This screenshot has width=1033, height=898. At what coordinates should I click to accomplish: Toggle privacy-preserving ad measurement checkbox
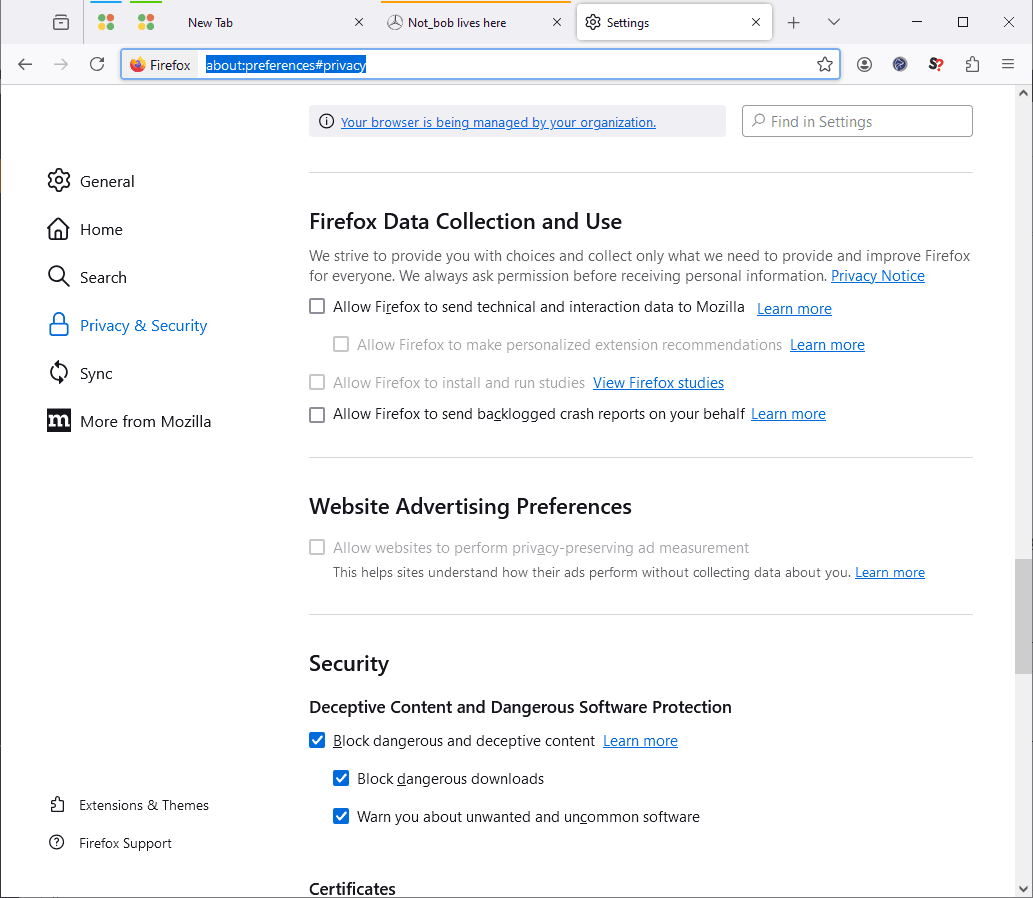(317, 547)
